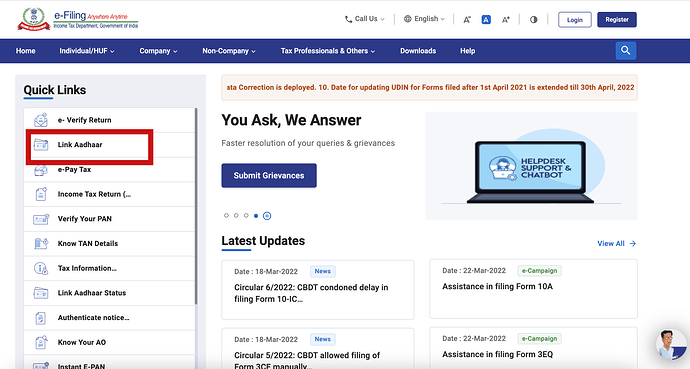Open Assistance in filing Form 10A card

tap(533, 289)
